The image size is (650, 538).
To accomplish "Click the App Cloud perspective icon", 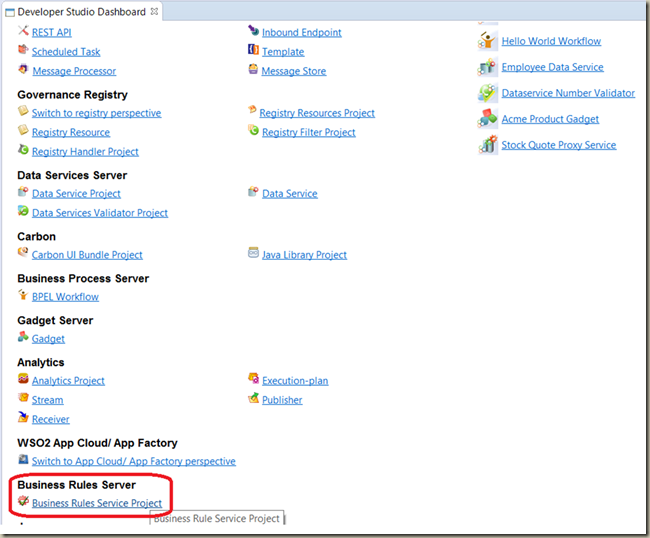I will pyautogui.click(x=23, y=459).
